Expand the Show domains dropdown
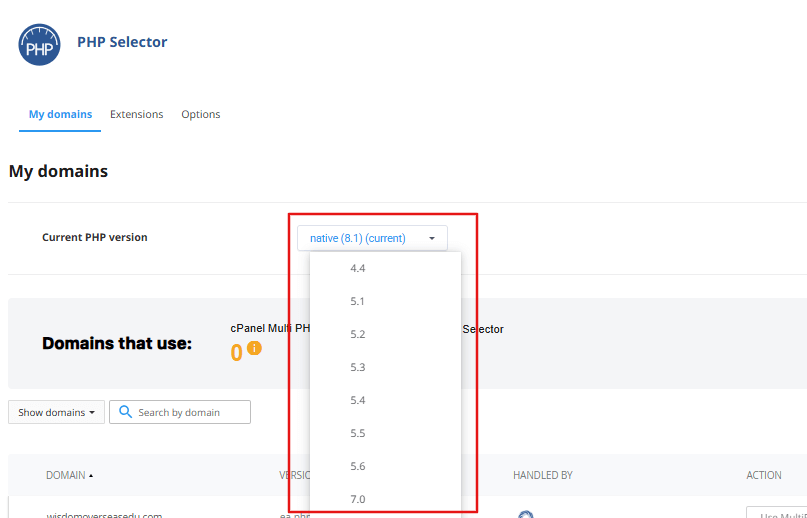The image size is (807, 518). coord(56,412)
